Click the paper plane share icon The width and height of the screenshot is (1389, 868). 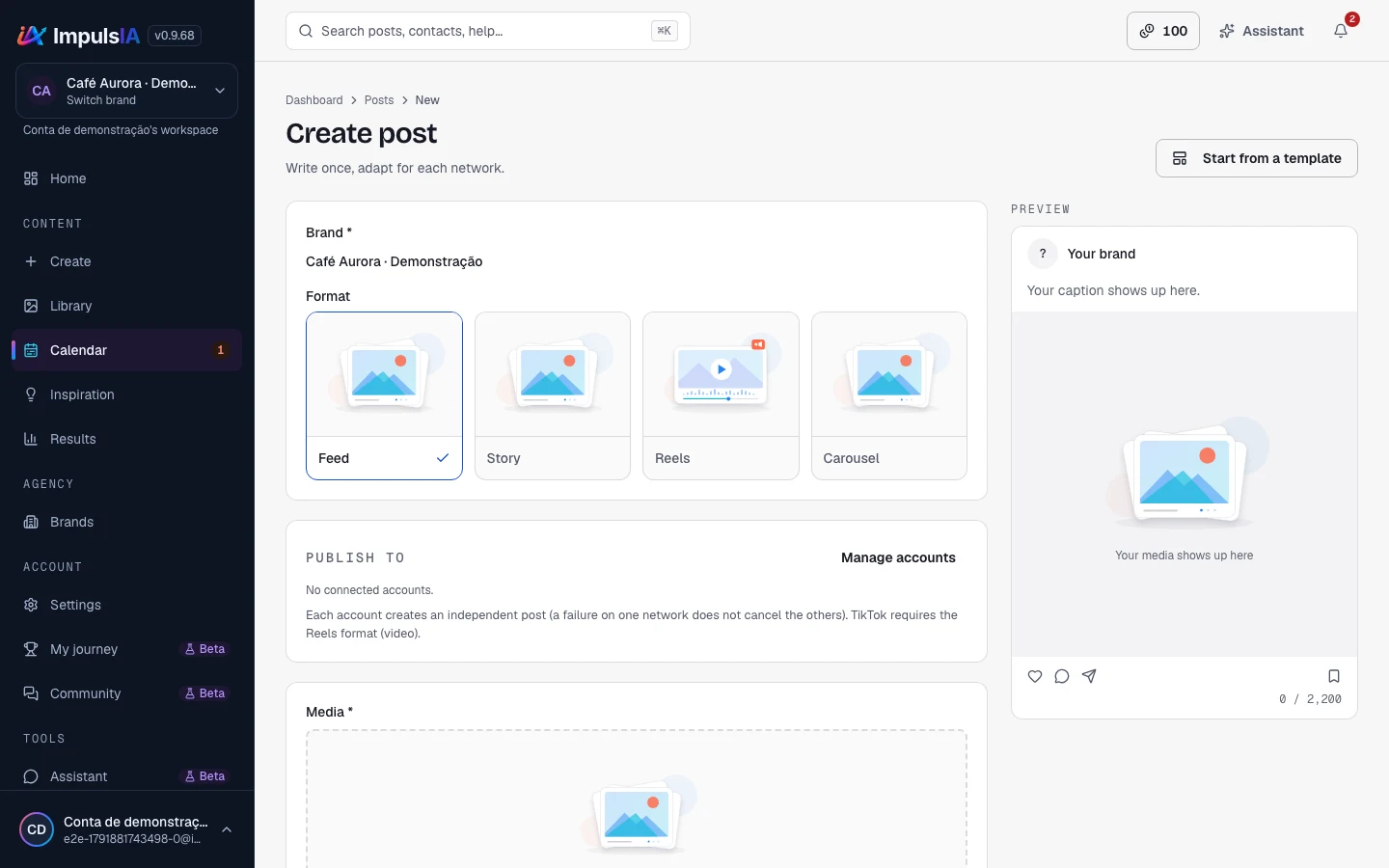coord(1089,676)
